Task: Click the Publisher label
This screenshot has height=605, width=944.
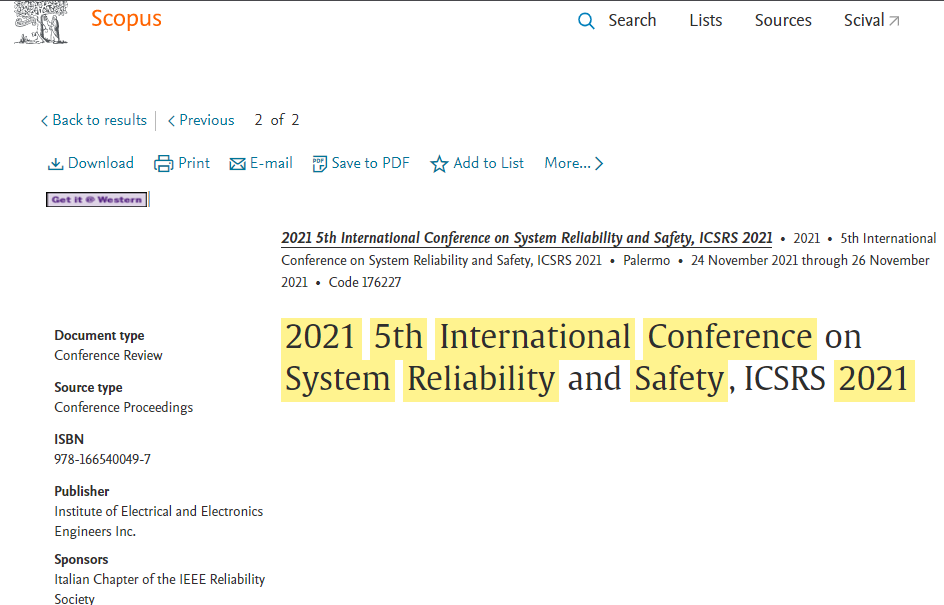Action: coord(82,491)
